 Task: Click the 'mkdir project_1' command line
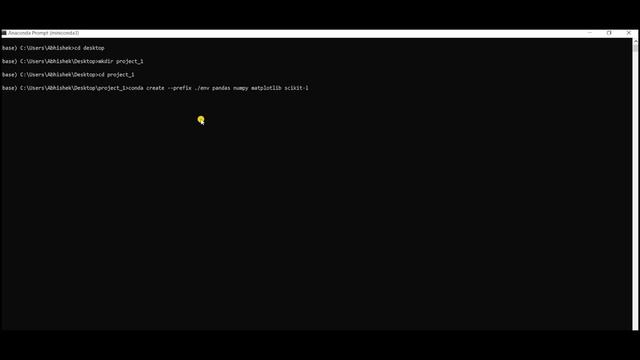73,62
